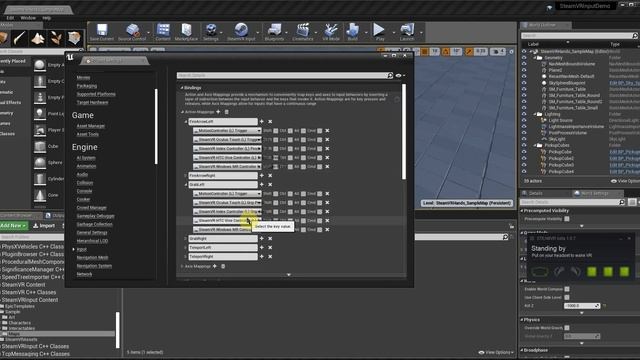
Task: Click the Play toolbar button
Action: [x=380, y=32]
